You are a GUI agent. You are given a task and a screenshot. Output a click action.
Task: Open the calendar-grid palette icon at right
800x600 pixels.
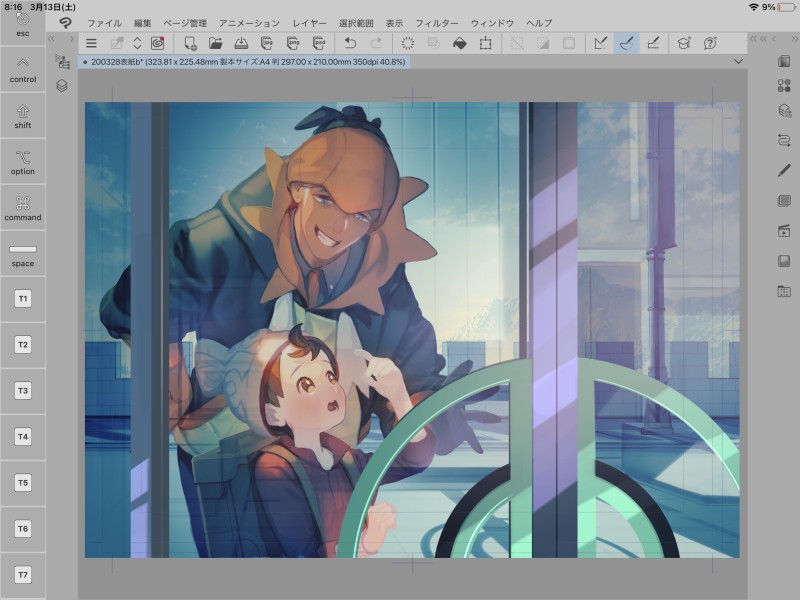click(x=784, y=291)
